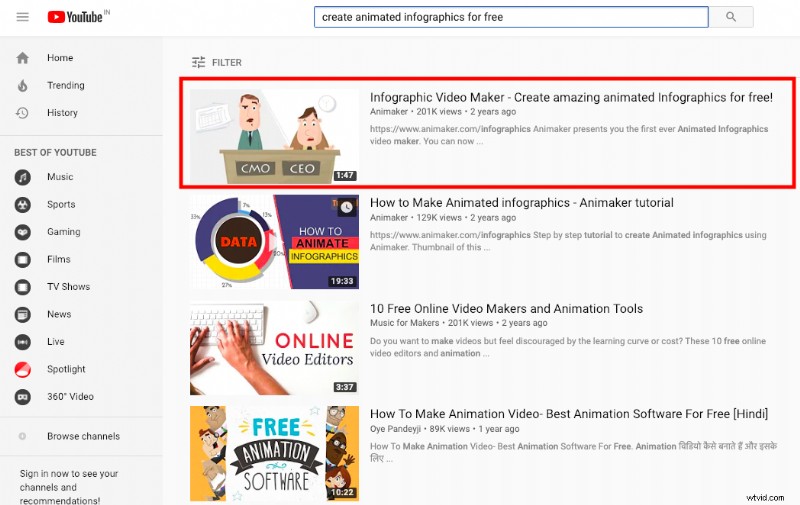Click Animaker channel of first result

[x=389, y=112]
